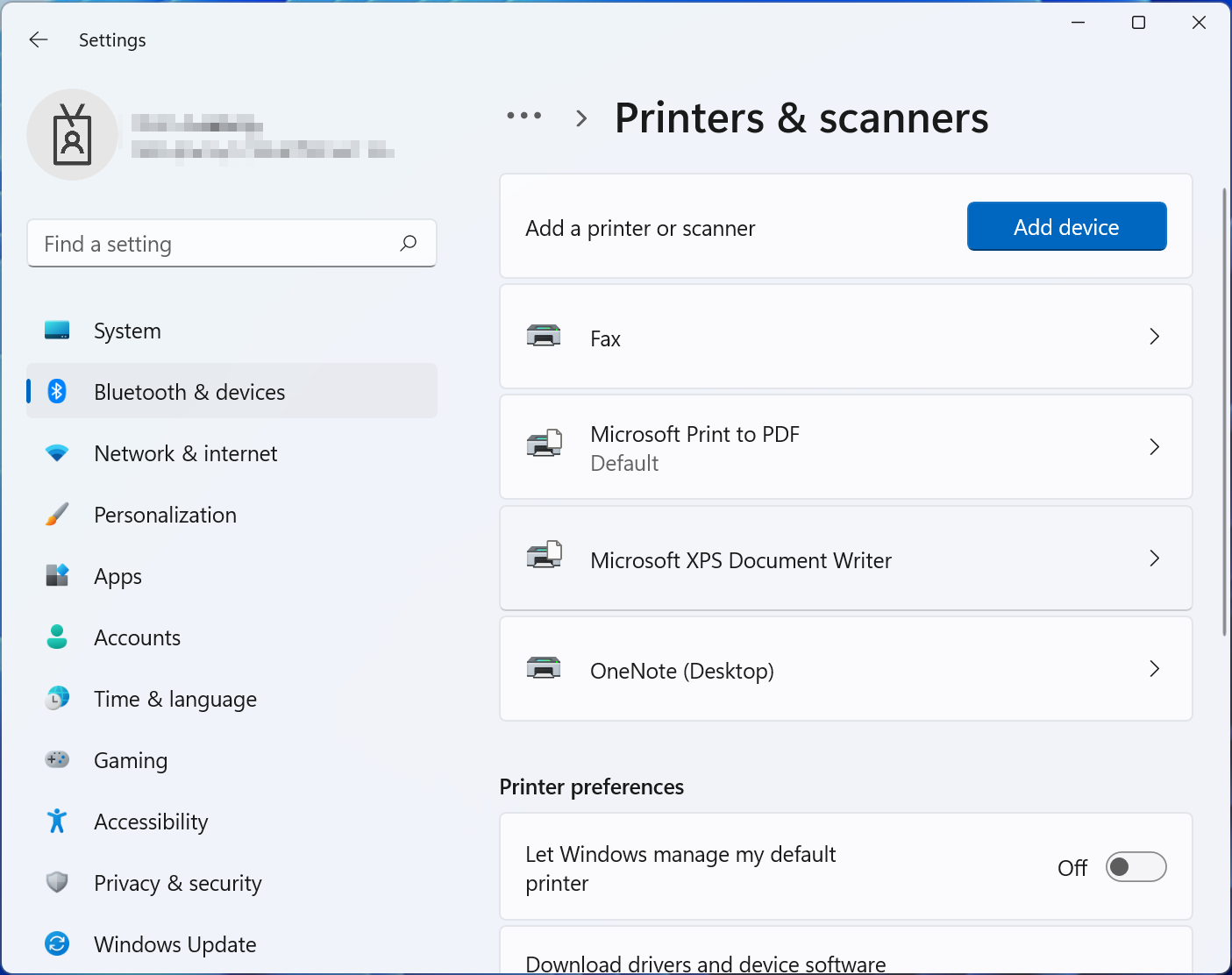
Task: Click the Microsoft XPS Document Writer label
Action: pos(741,560)
